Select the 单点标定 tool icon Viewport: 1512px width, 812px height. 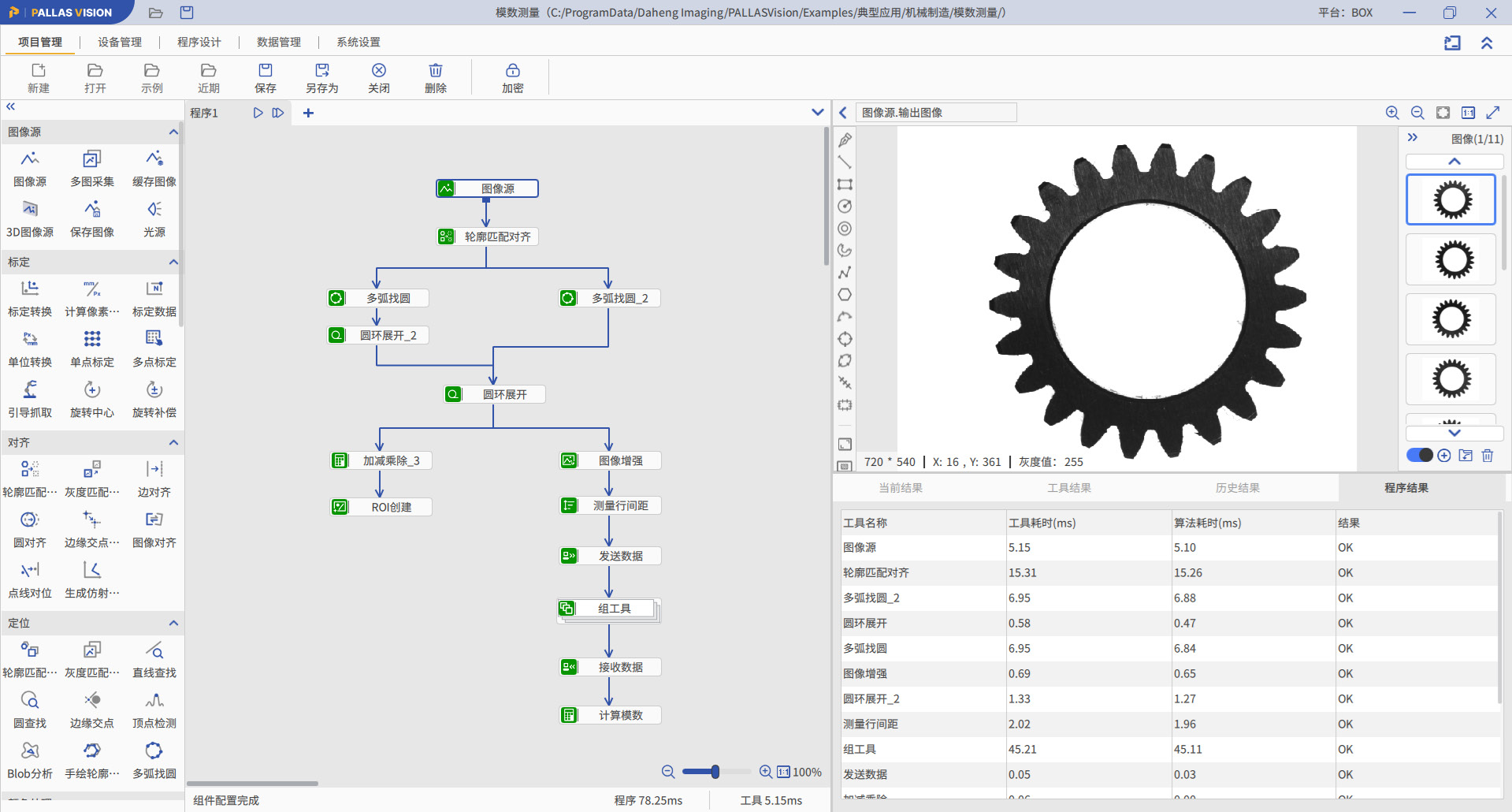click(x=92, y=340)
